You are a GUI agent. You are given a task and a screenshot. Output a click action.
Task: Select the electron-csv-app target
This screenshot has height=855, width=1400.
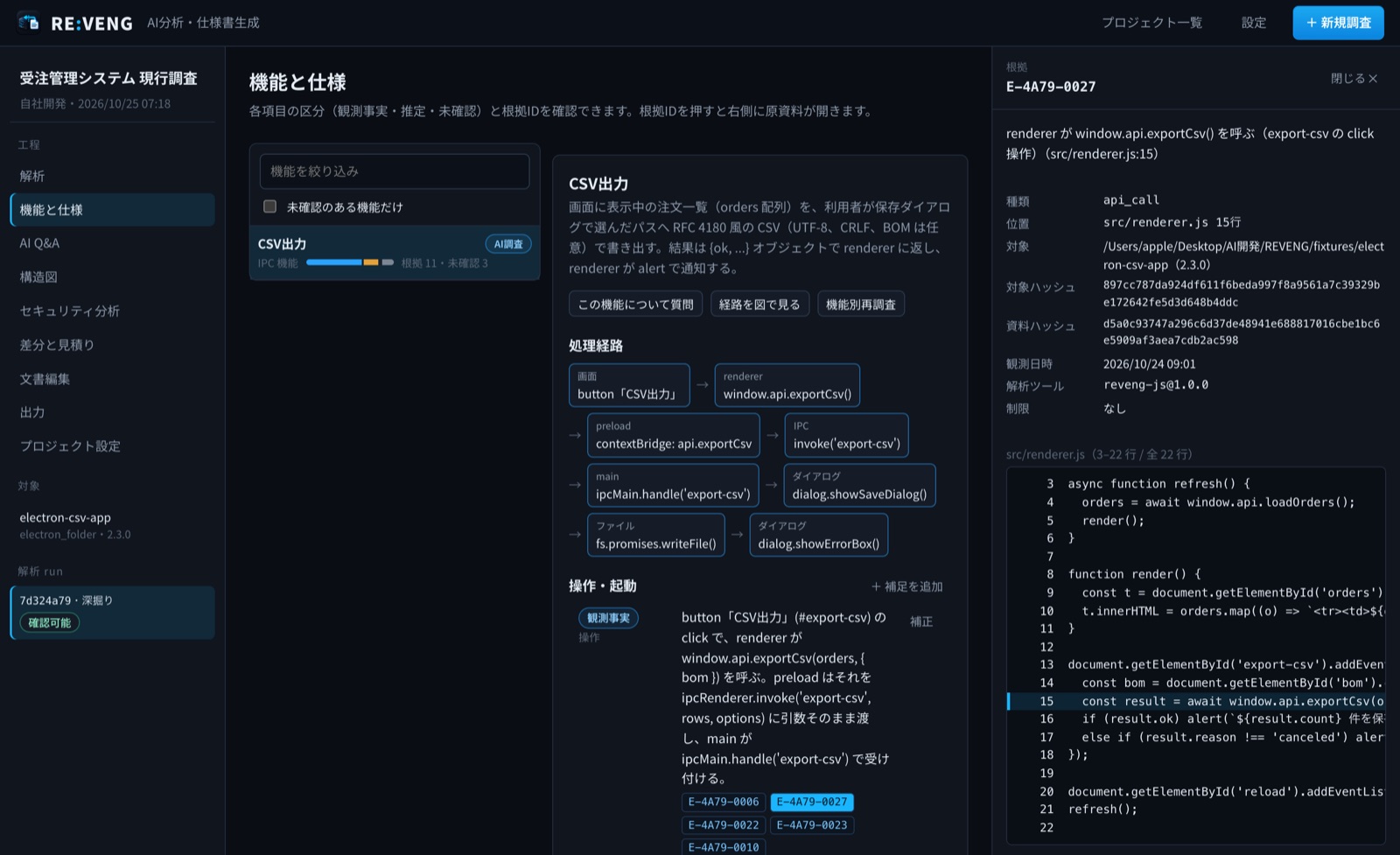[x=112, y=525]
